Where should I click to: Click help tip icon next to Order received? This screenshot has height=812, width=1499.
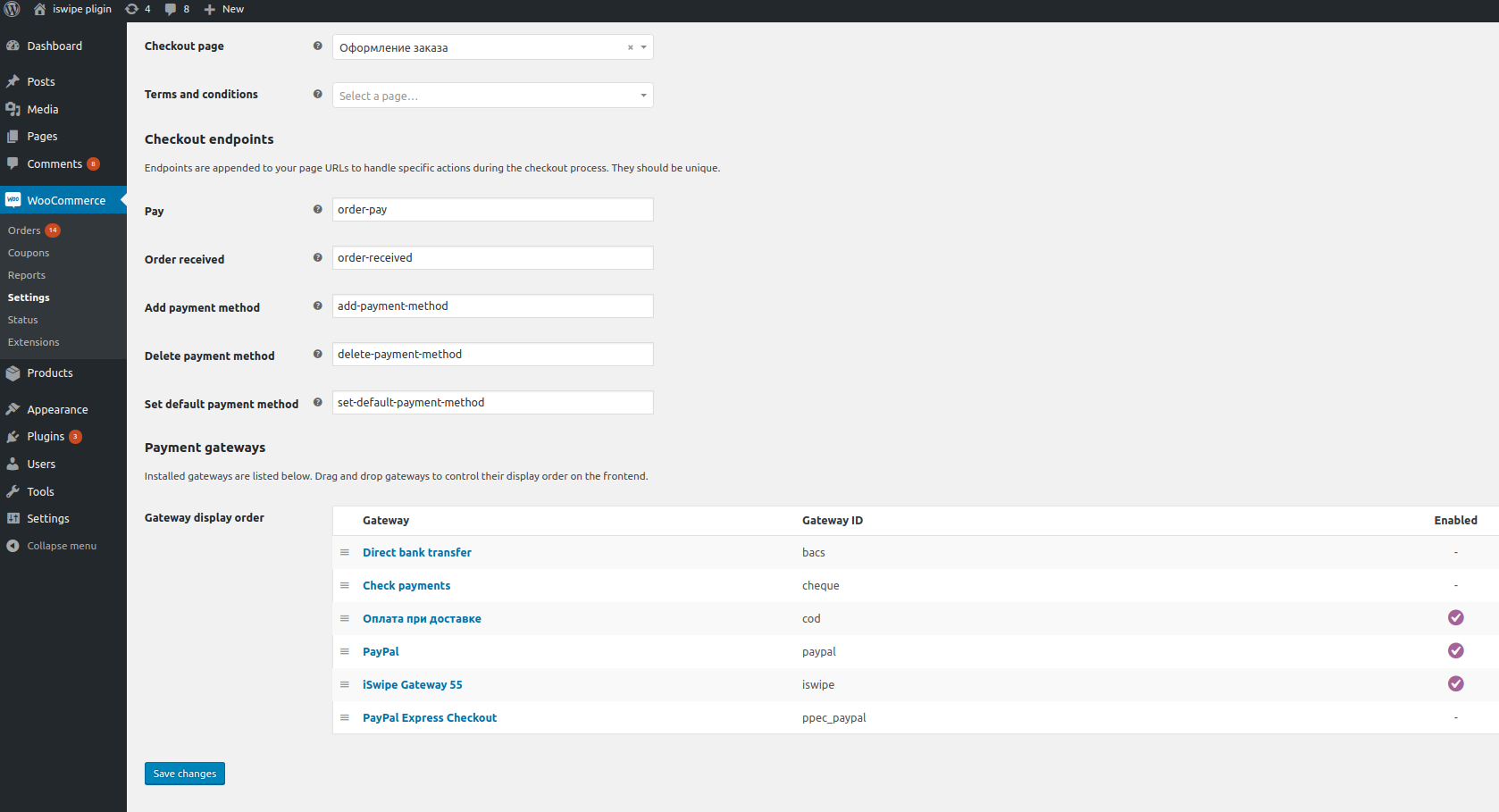tap(317, 257)
